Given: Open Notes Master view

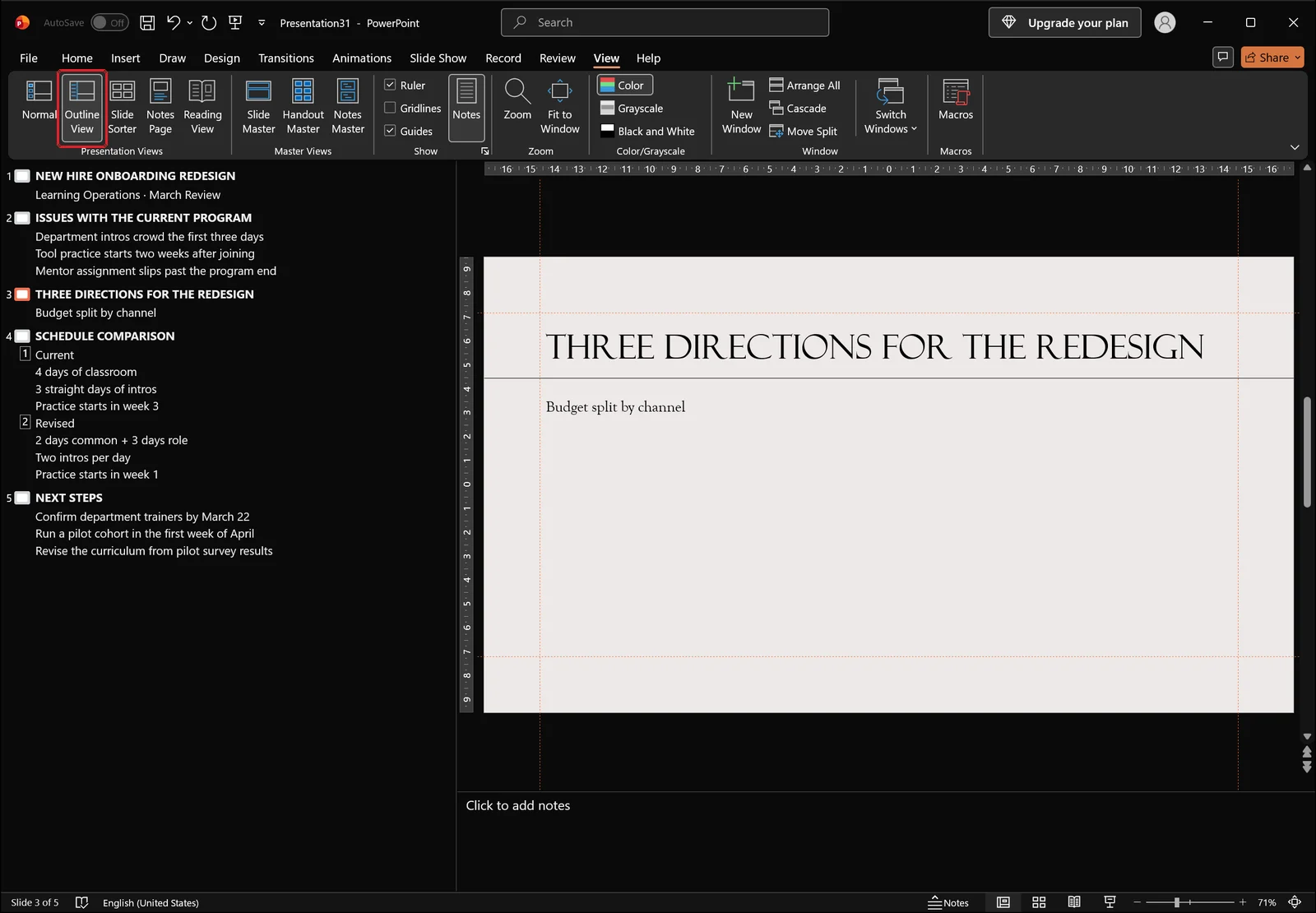Looking at the screenshot, I should 348,107.
